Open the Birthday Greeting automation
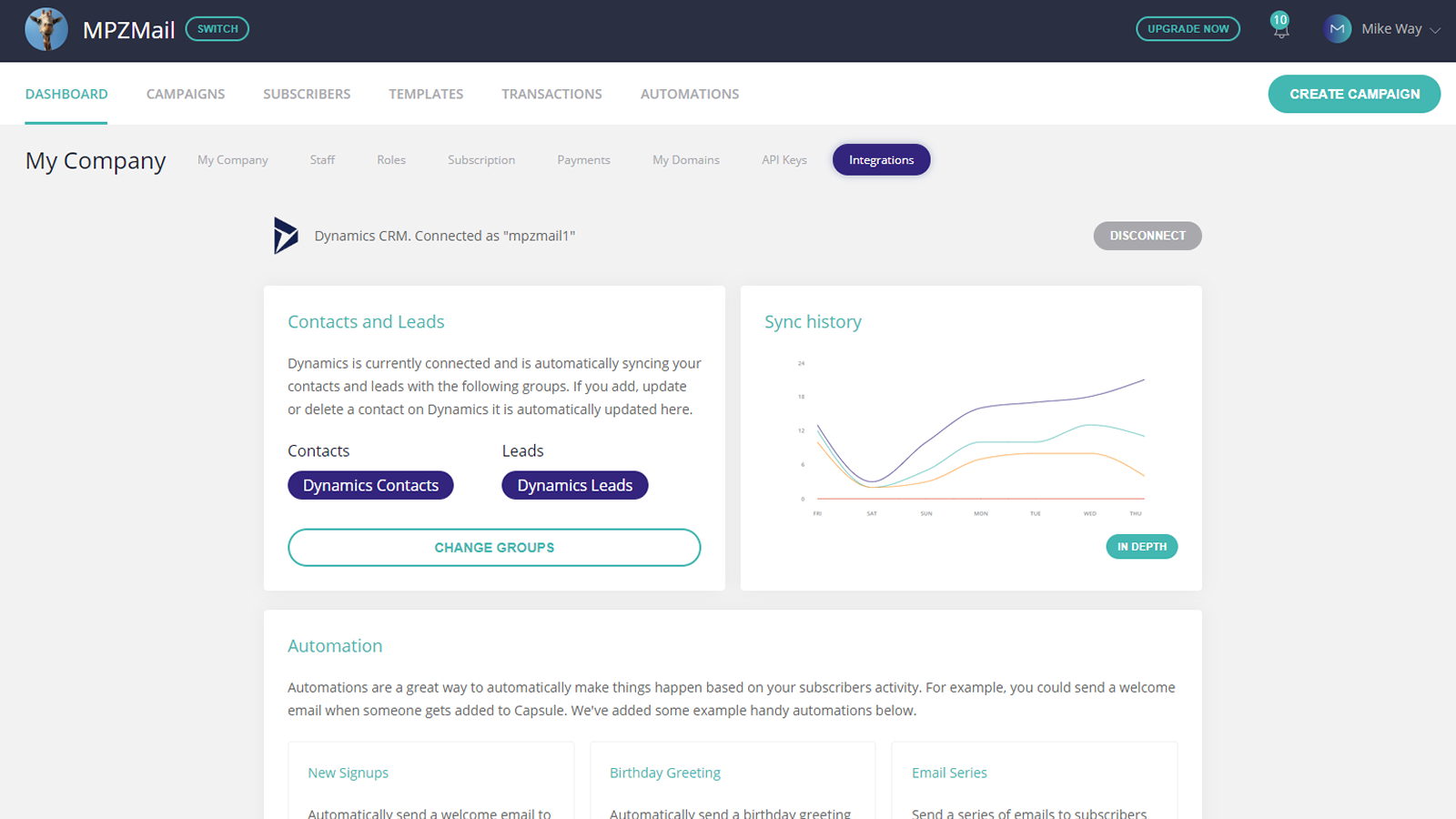The height and width of the screenshot is (819, 1456). click(x=665, y=773)
